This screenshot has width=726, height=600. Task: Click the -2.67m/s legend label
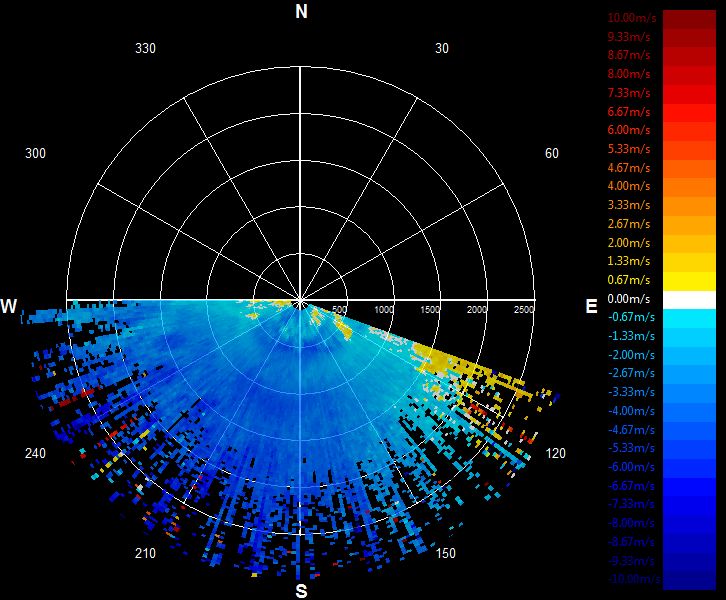[x=631, y=373]
